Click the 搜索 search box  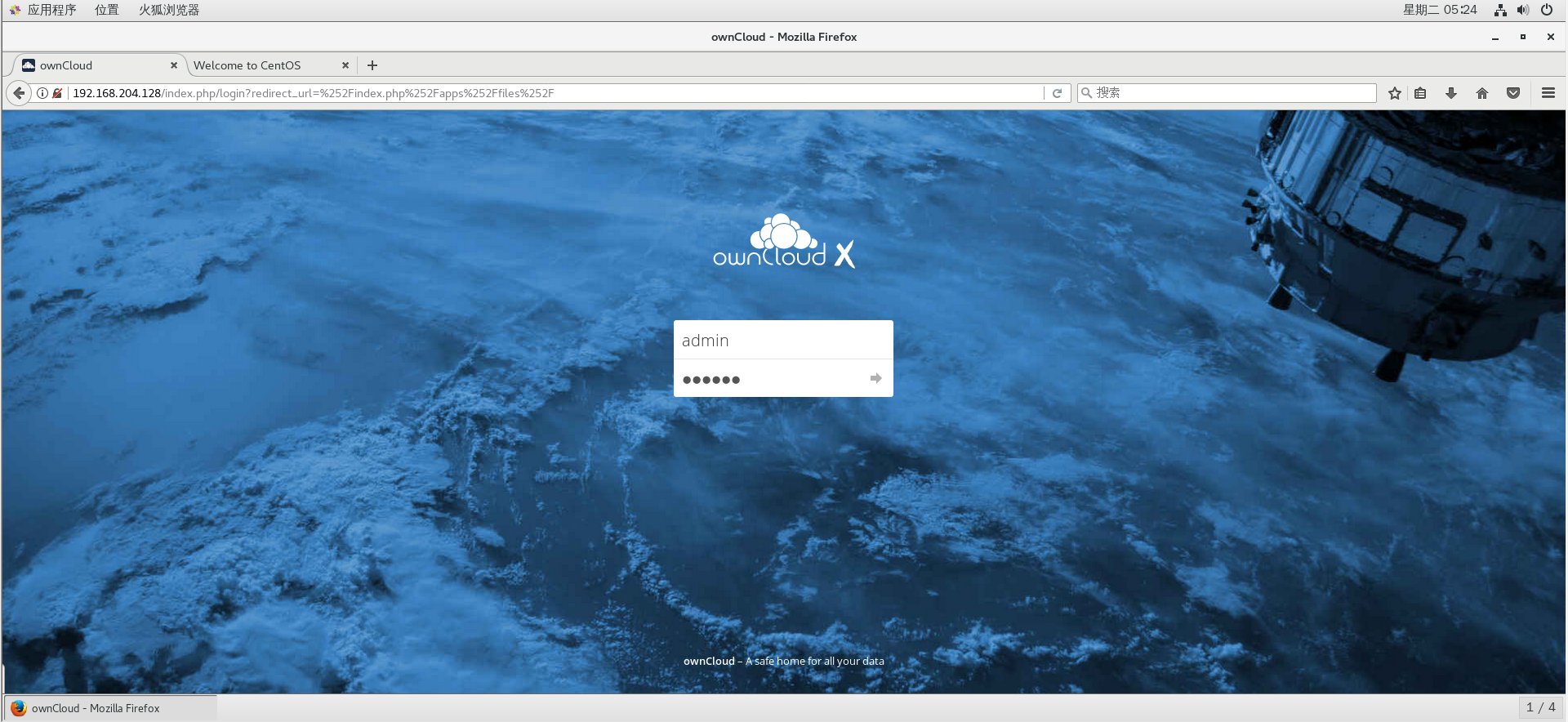point(1227,93)
